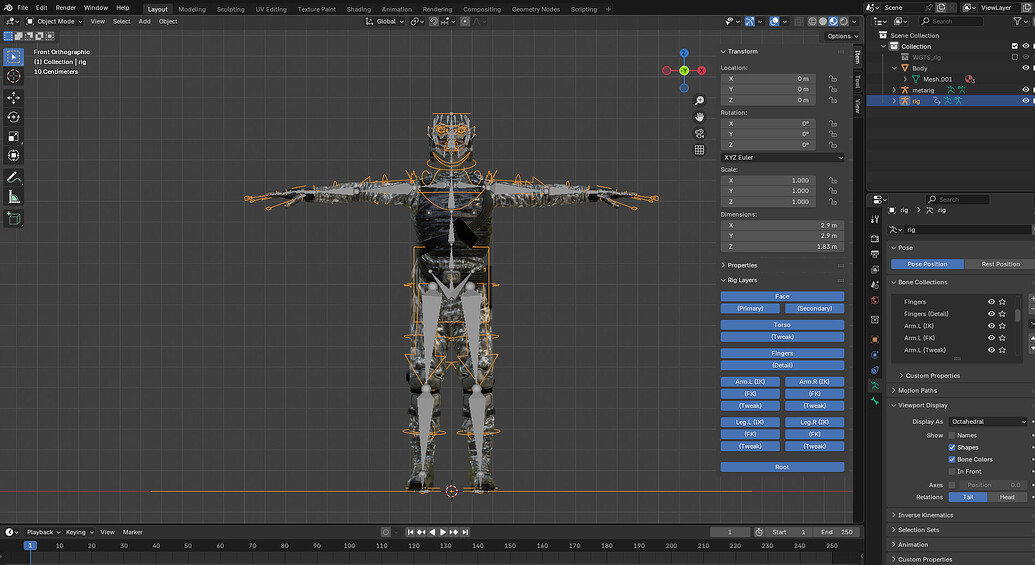Image resolution: width=1035 pixels, height=565 pixels.
Task: Uncheck the Bone Colors checkbox
Action: click(x=952, y=459)
